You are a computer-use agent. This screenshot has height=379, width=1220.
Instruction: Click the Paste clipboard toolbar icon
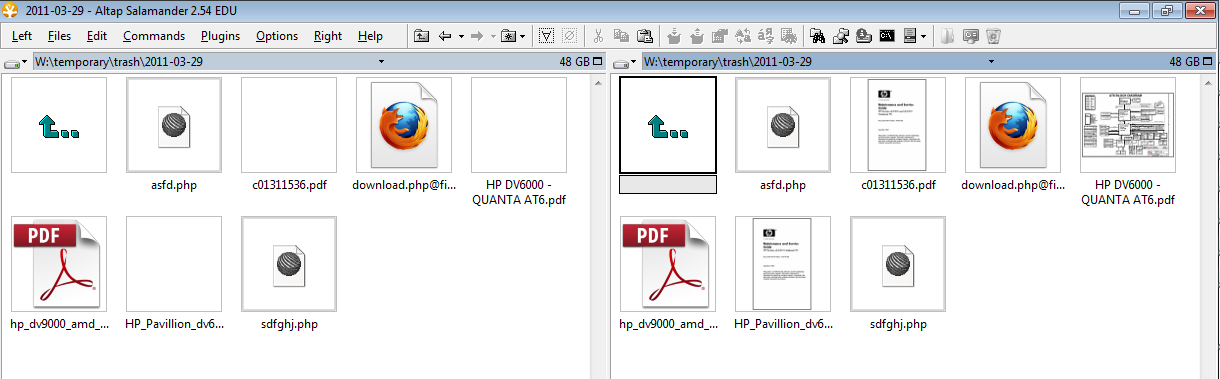pos(645,36)
